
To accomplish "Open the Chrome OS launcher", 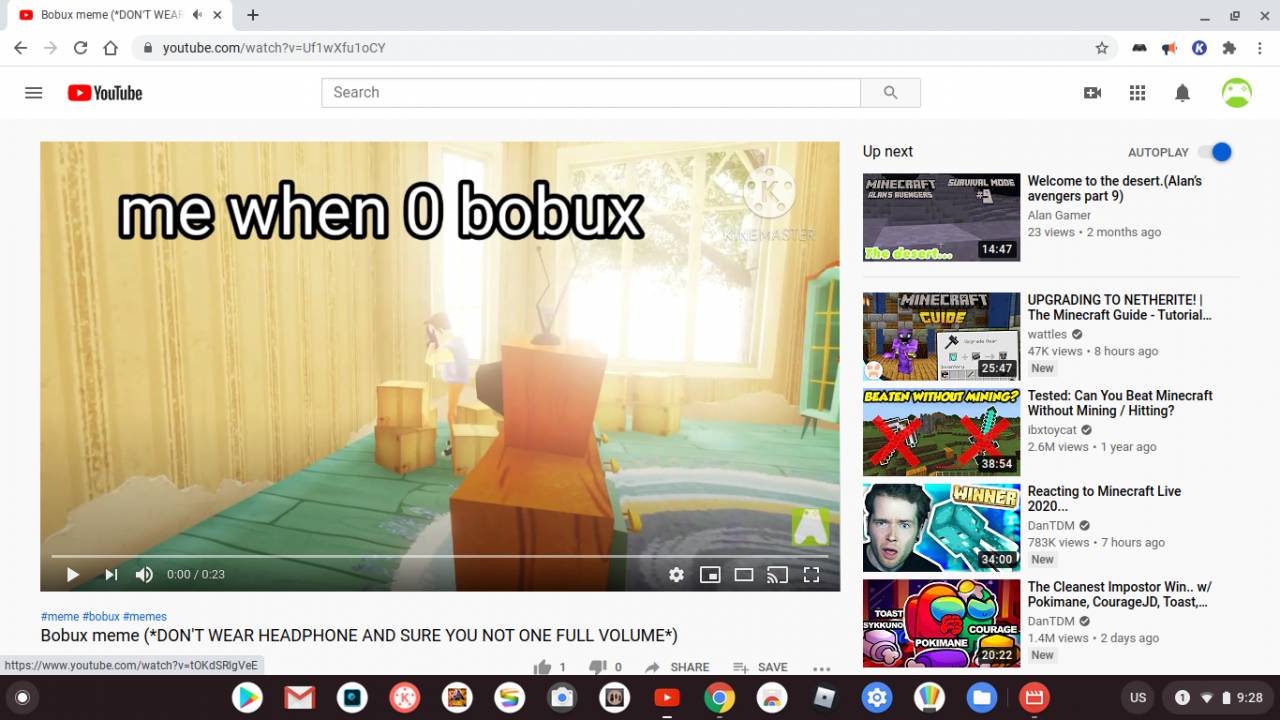I will pos(22,697).
